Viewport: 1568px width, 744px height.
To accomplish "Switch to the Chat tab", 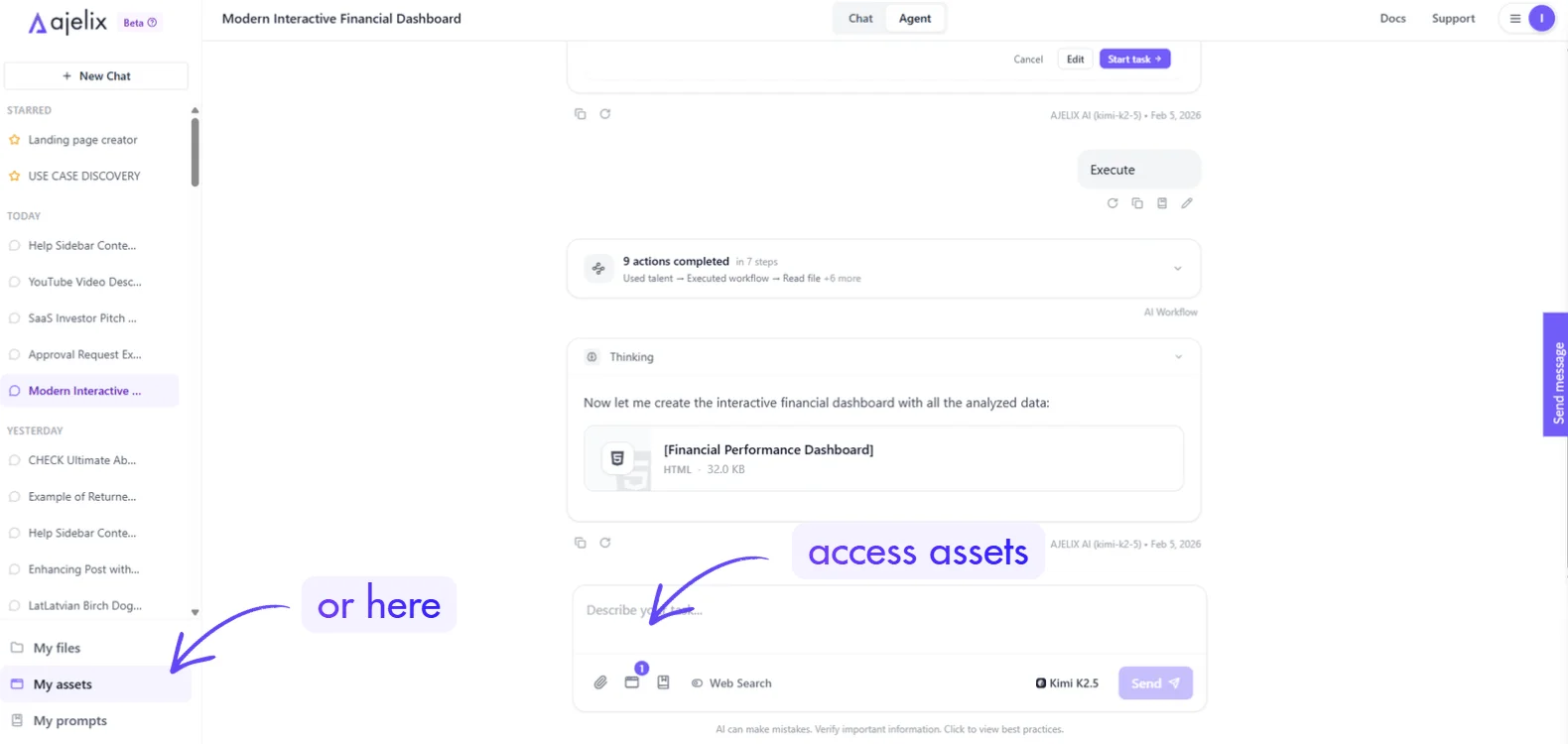I will (x=860, y=19).
